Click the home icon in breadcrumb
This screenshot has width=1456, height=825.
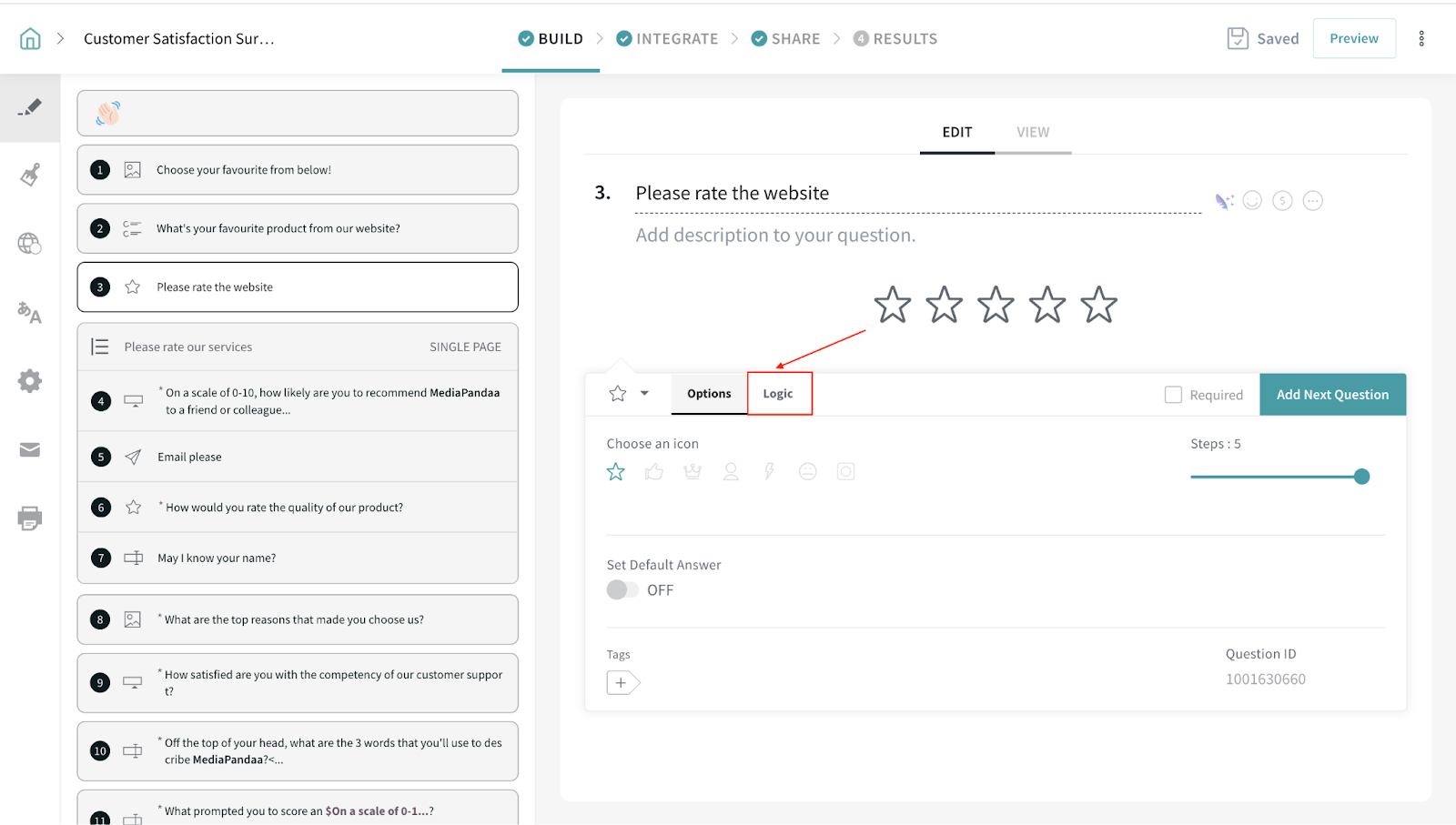pos(30,39)
